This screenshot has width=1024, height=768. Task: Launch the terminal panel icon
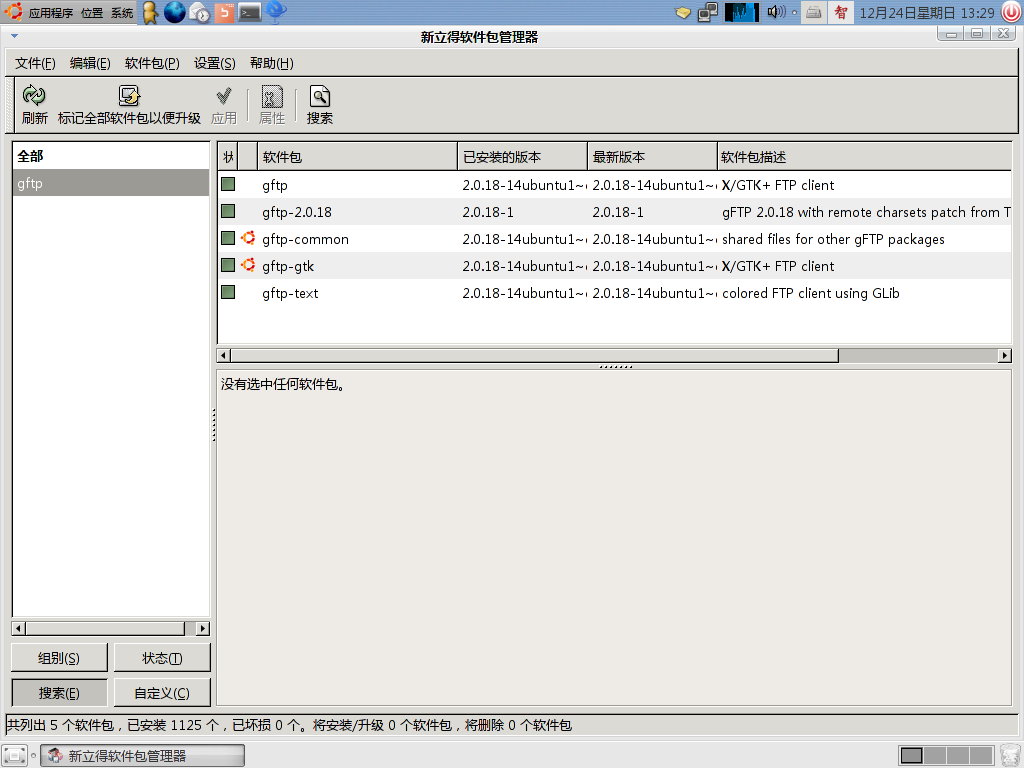click(x=249, y=12)
